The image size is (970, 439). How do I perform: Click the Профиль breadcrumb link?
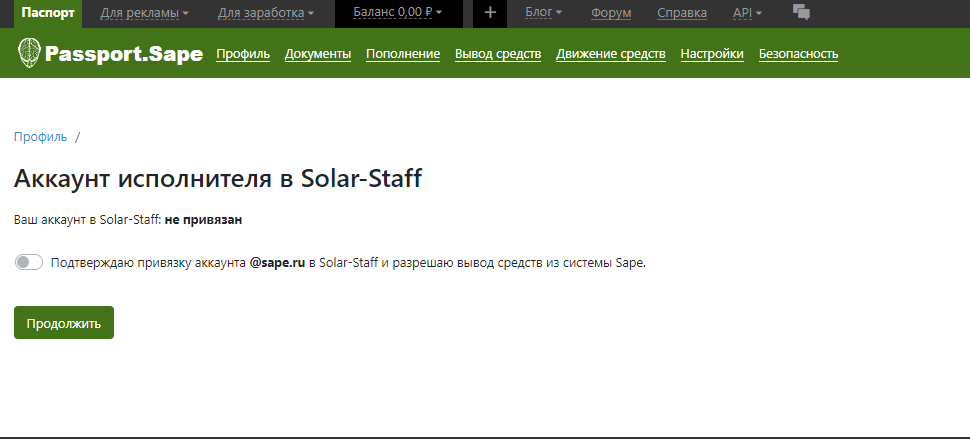pos(41,137)
